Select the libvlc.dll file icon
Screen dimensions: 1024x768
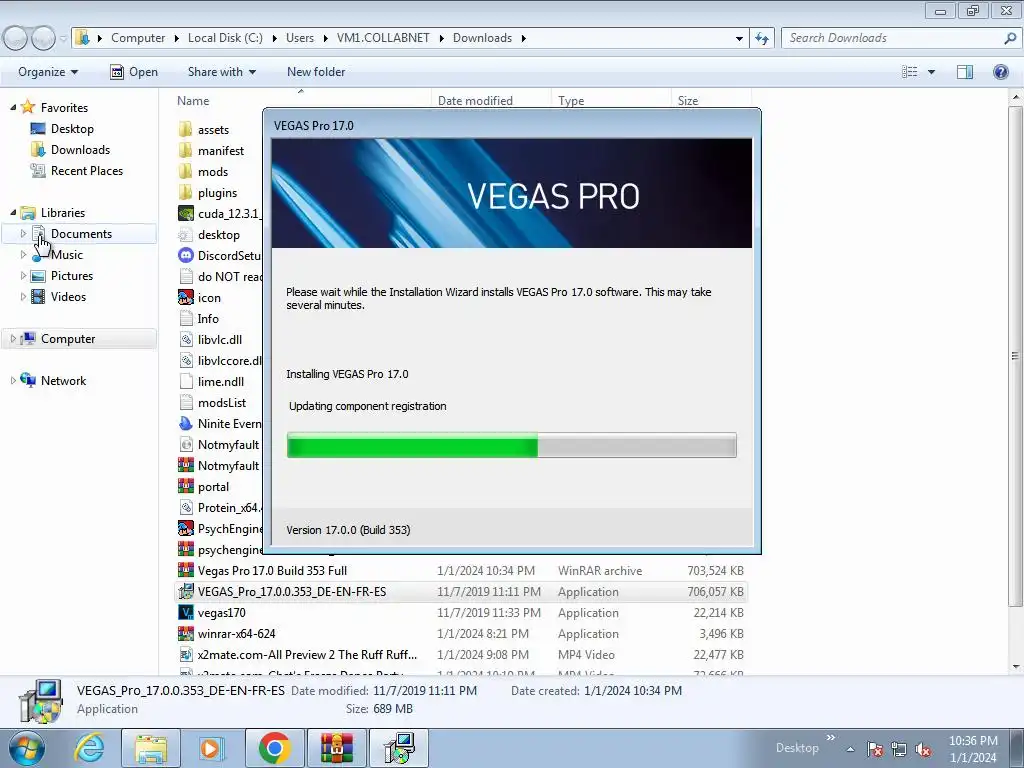[186, 339]
